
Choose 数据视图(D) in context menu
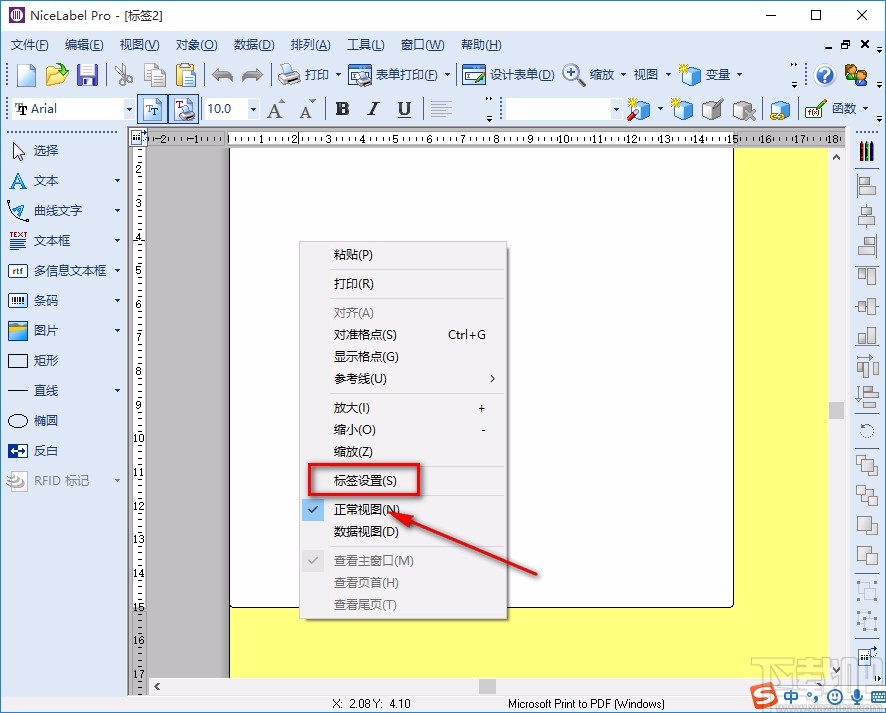pyautogui.click(x=403, y=532)
